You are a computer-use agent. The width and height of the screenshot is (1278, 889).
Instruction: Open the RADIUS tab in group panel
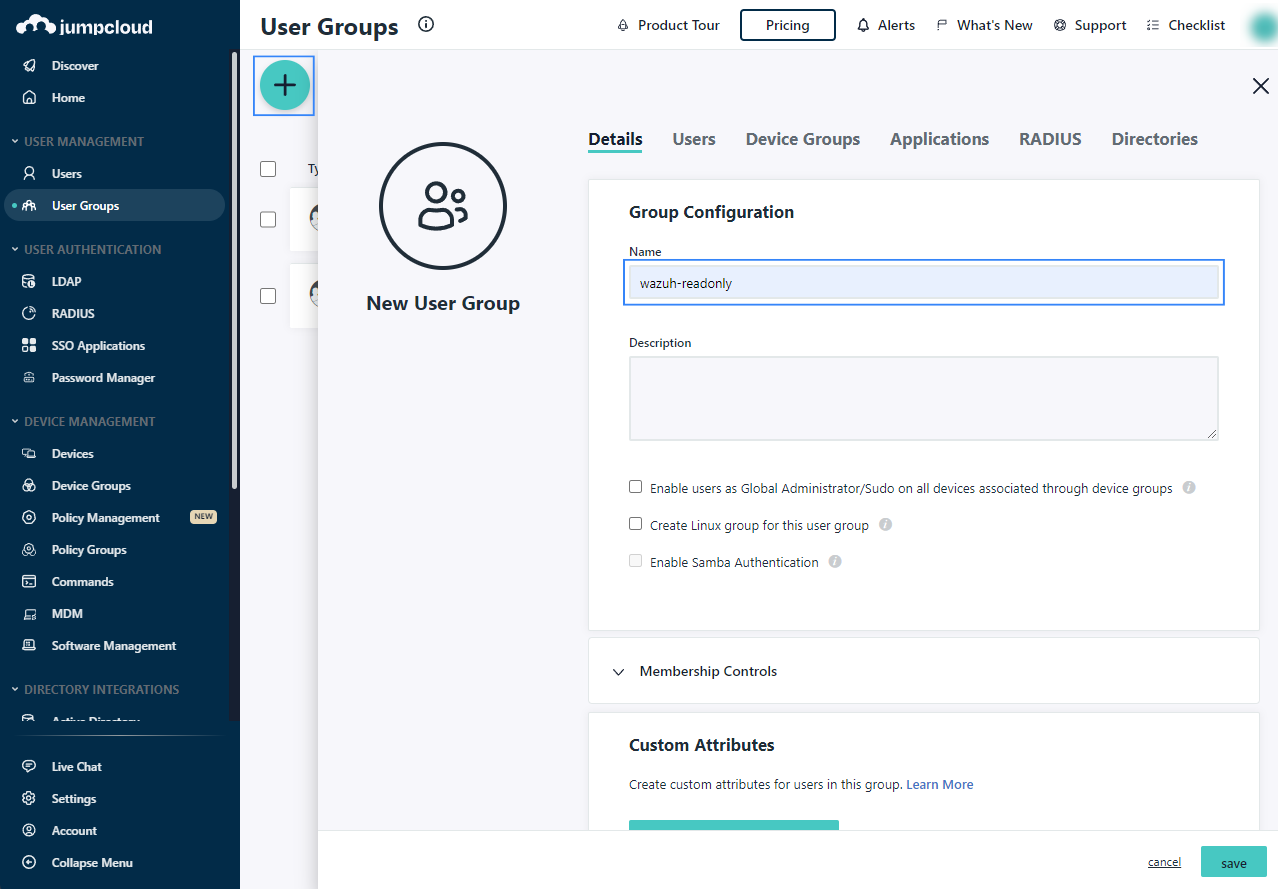click(1050, 140)
